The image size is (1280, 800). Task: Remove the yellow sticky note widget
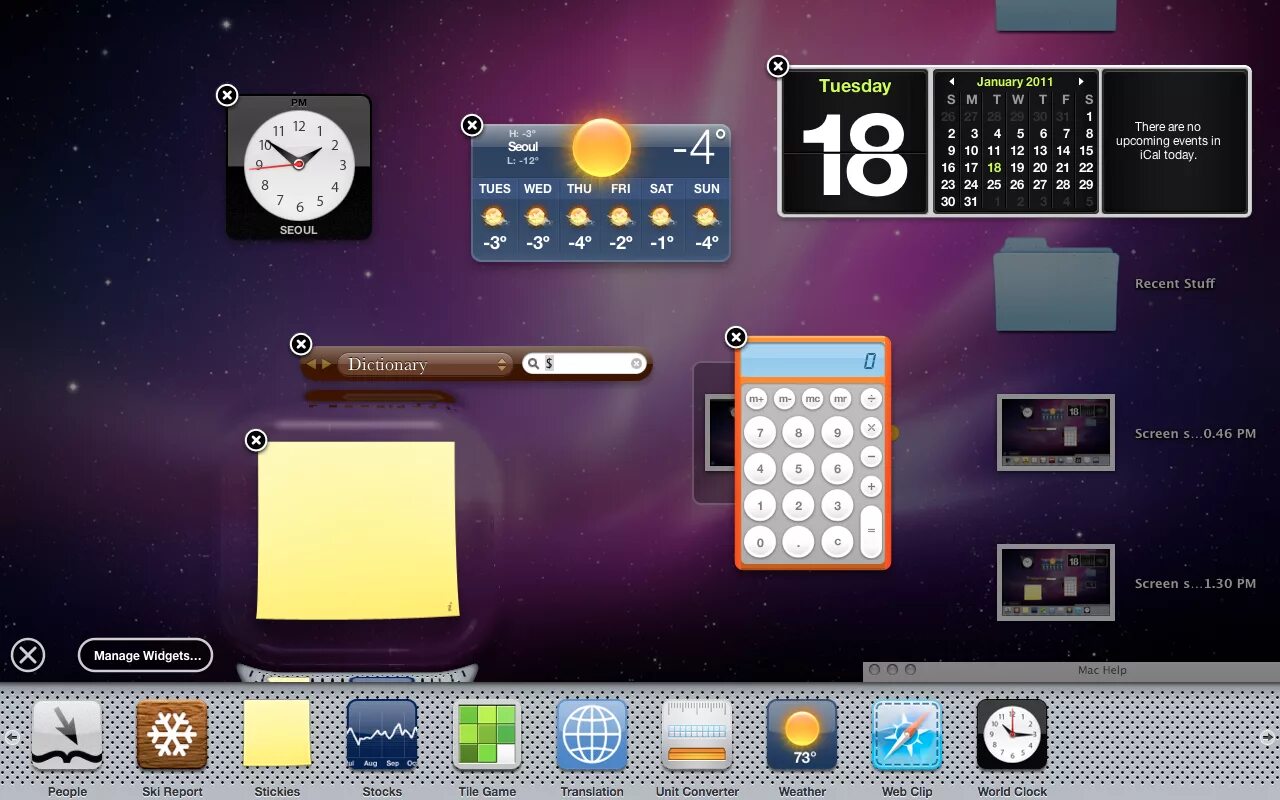pyautogui.click(x=256, y=440)
